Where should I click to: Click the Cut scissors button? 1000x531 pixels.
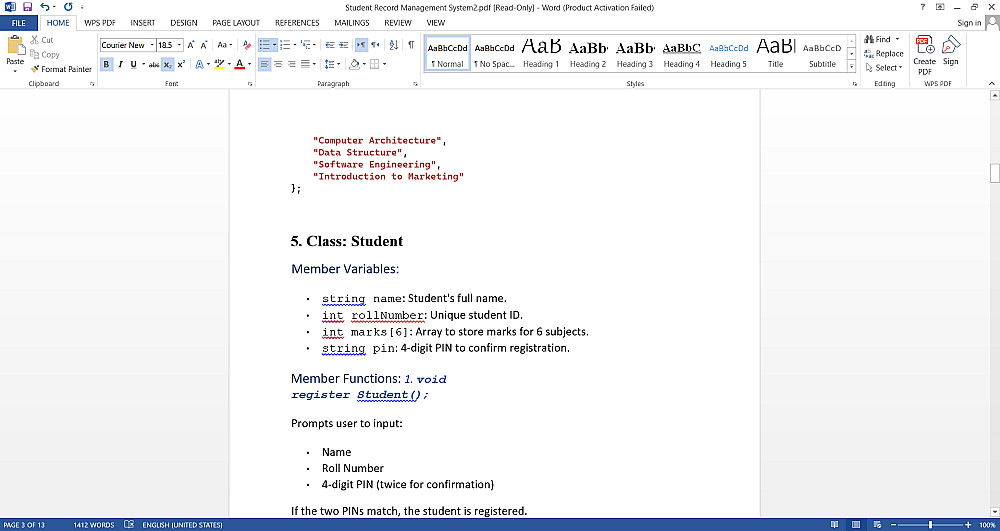[42, 40]
